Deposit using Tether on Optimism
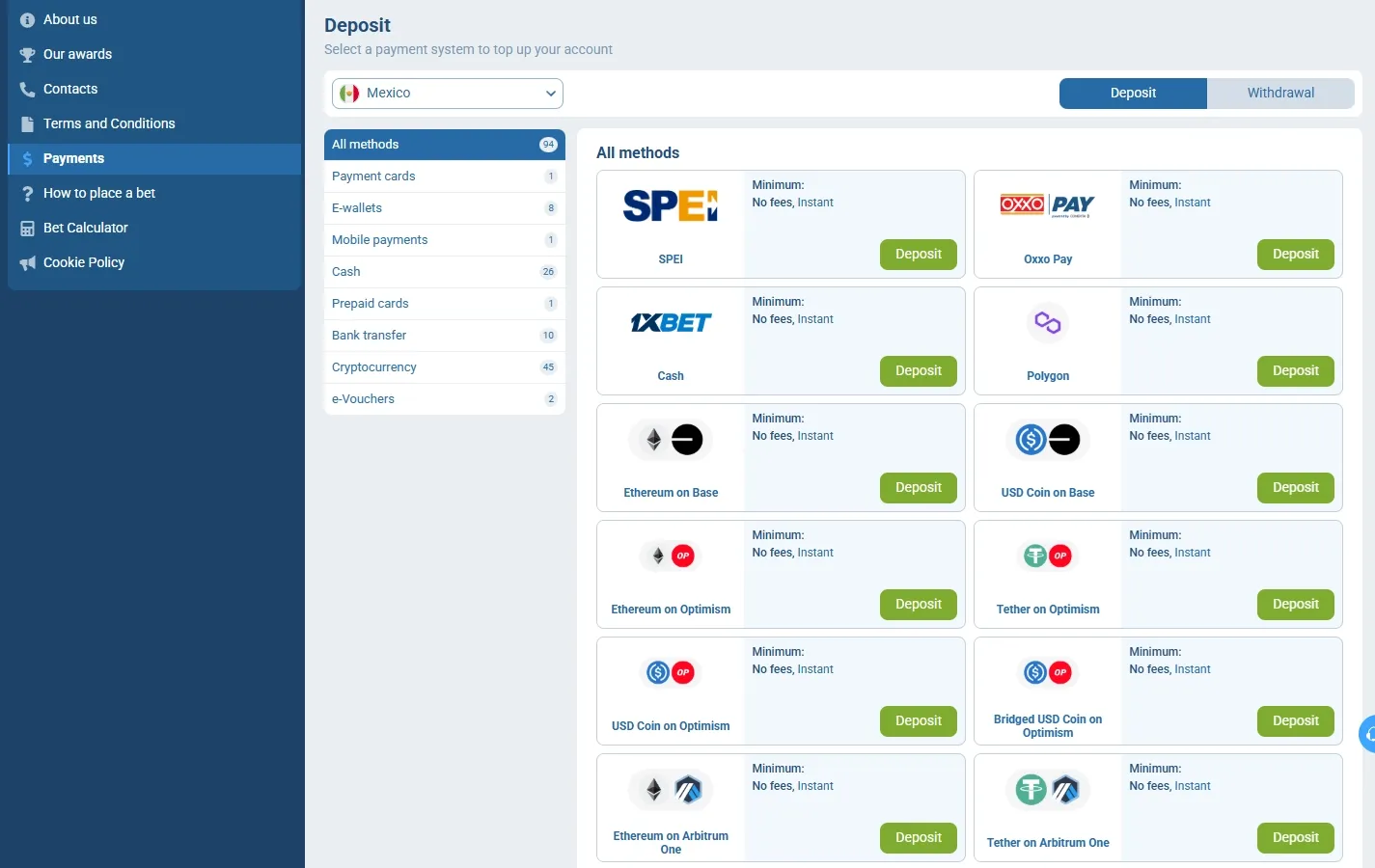1375x868 pixels. 1296,605
